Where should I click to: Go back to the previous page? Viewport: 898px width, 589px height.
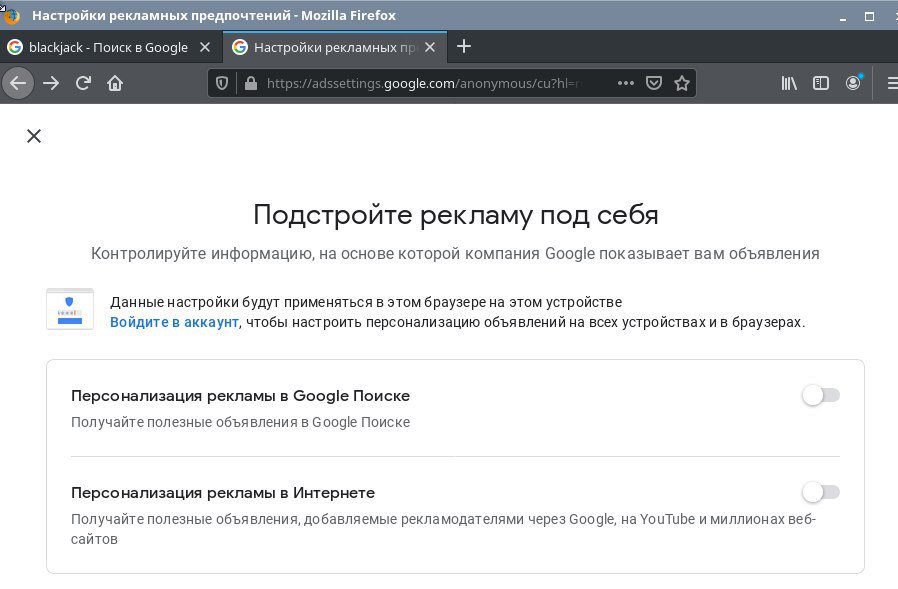point(18,84)
